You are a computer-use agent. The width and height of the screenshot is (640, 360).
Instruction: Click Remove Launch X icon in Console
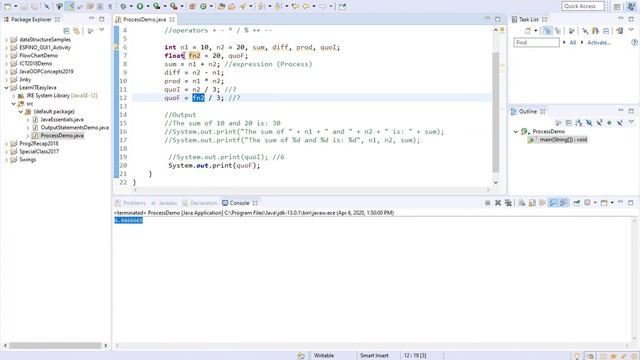pyautogui.click(x=498, y=203)
